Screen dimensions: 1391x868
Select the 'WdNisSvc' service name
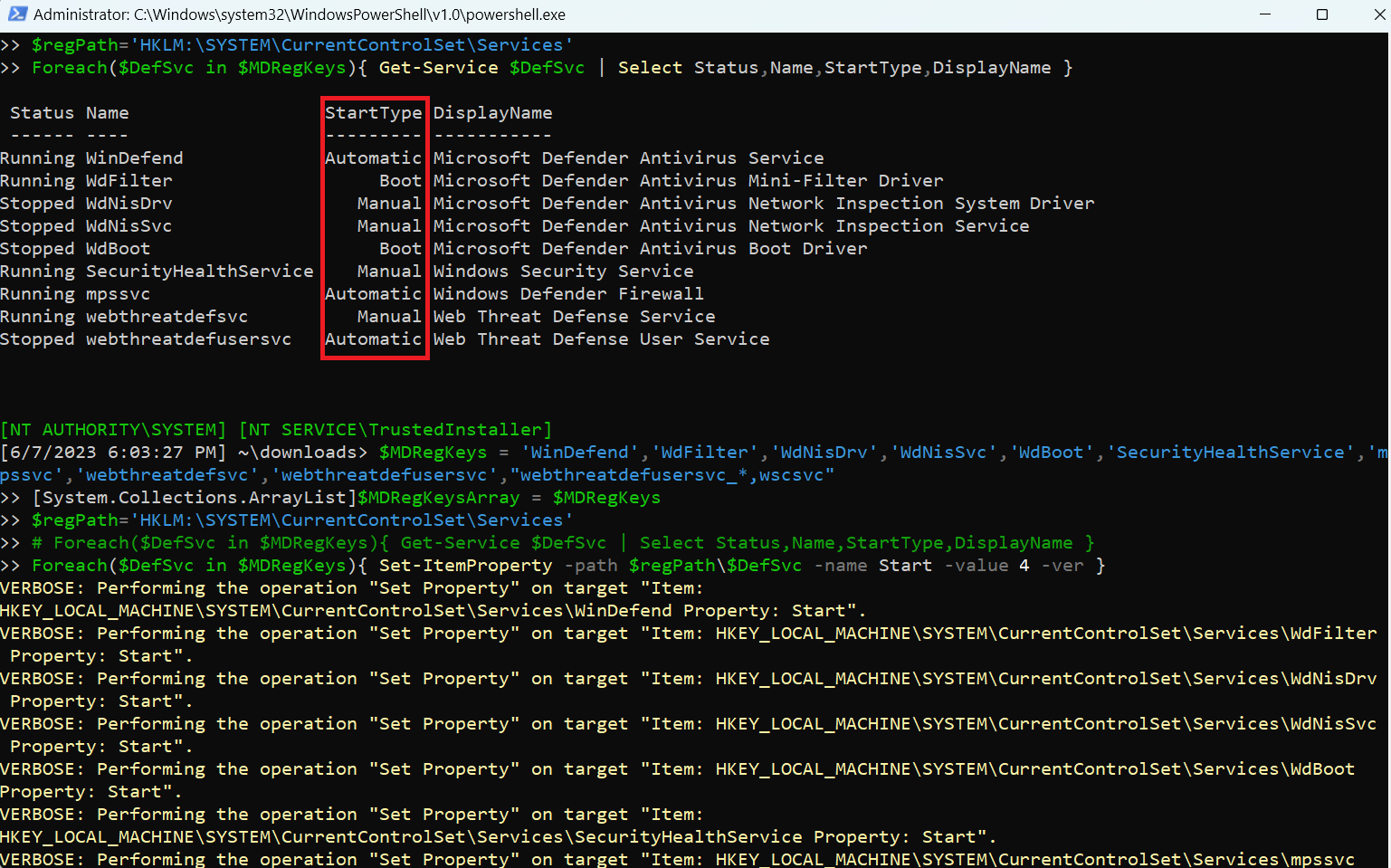coord(129,226)
